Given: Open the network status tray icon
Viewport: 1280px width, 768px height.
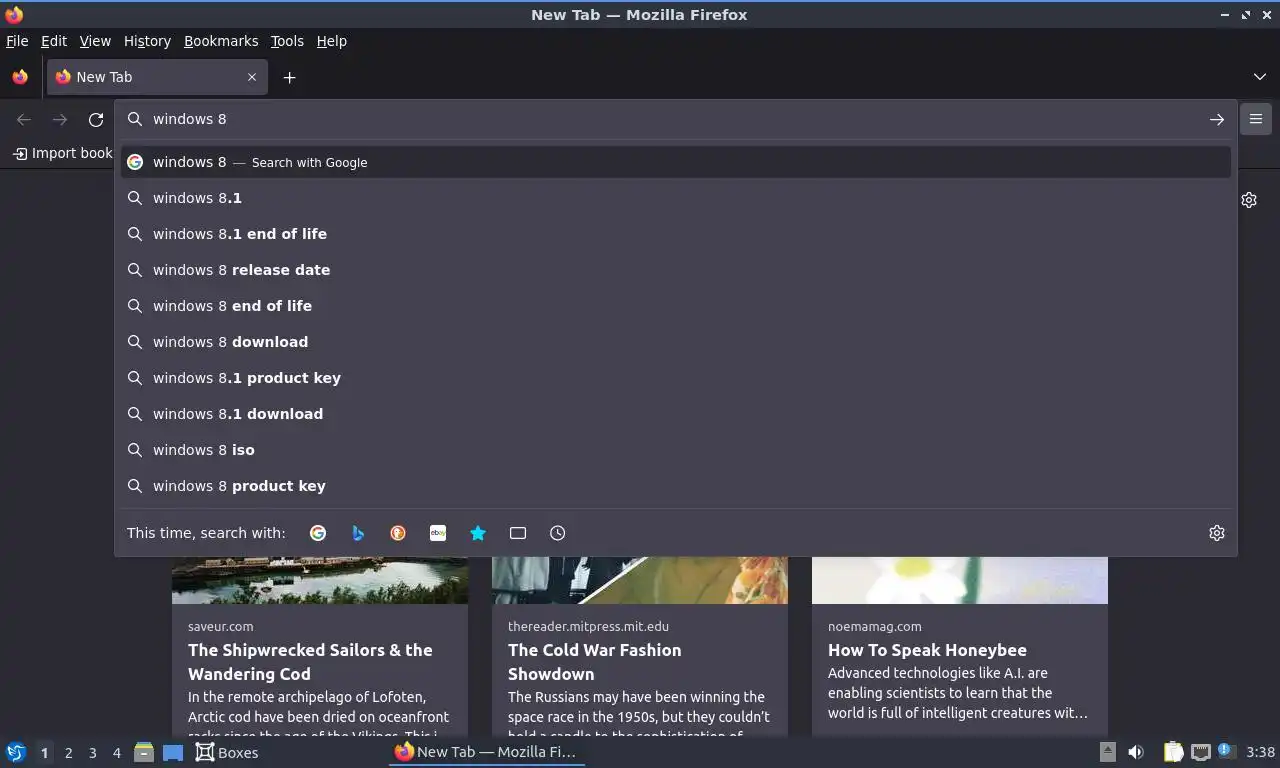Looking at the screenshot, I should click(x=1200, y=752).
